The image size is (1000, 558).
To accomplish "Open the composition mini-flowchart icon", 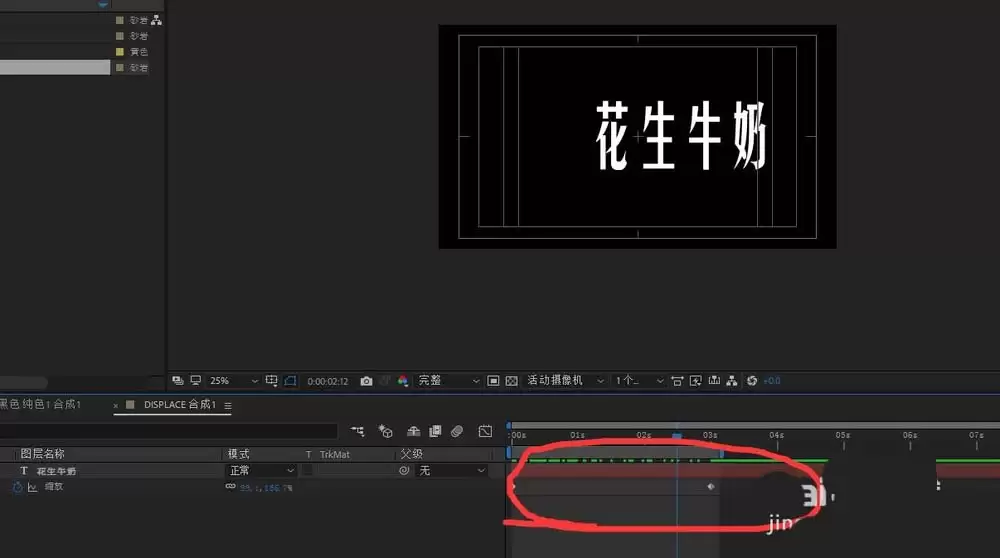I will [x=357, y=431].
